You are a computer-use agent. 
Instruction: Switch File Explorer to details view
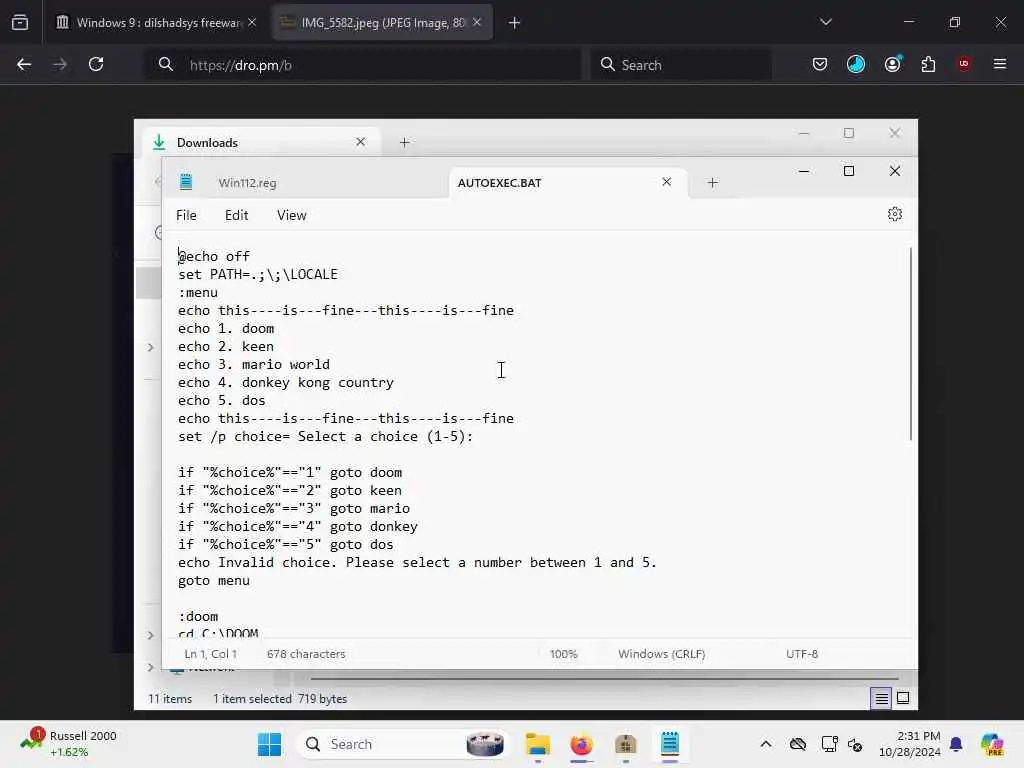(881, 699)
